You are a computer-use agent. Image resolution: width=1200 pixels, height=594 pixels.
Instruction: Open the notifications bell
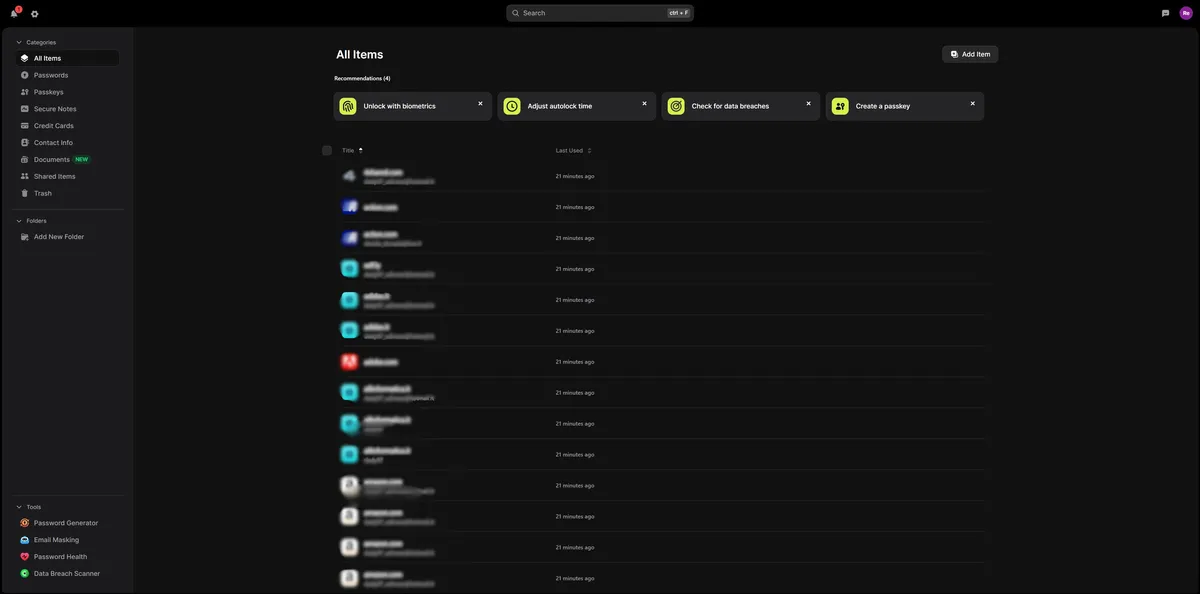14,13
